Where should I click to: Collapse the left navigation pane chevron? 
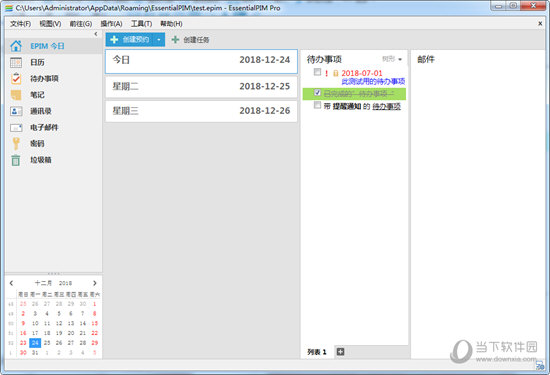[x=96, y=34]
